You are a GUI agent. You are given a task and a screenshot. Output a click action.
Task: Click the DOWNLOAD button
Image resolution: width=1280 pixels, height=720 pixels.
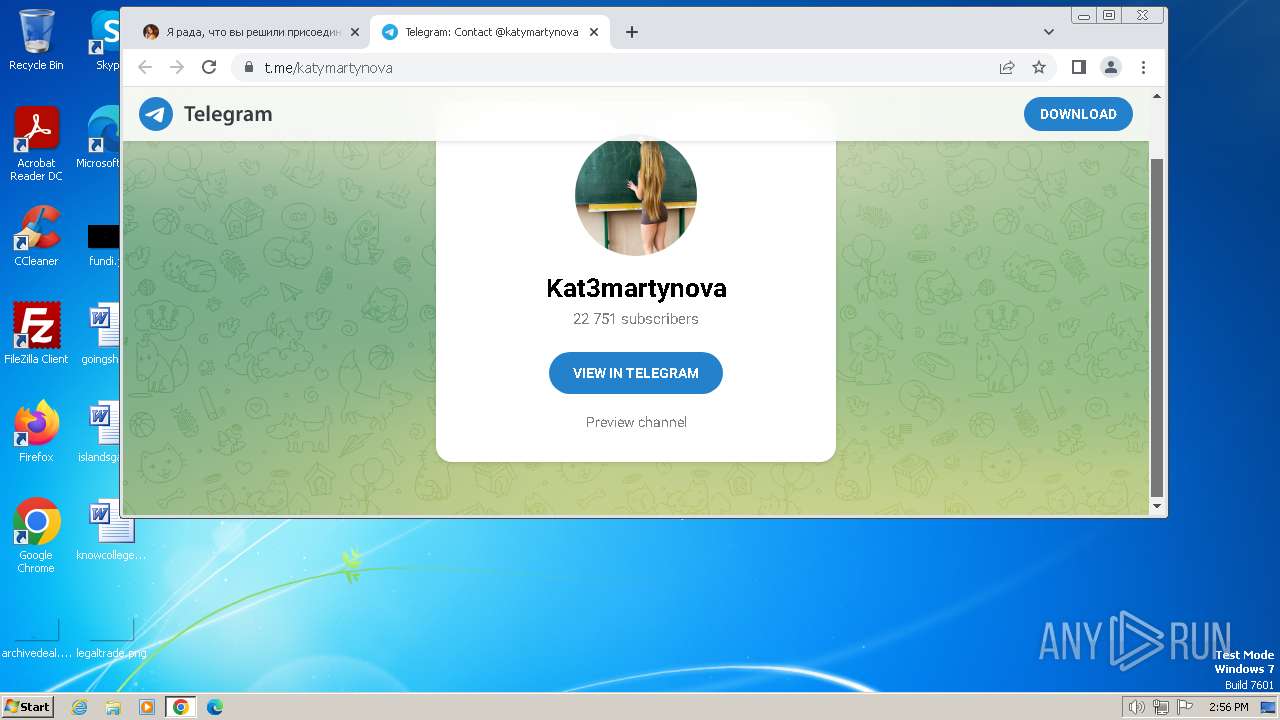pos(1078,114)
